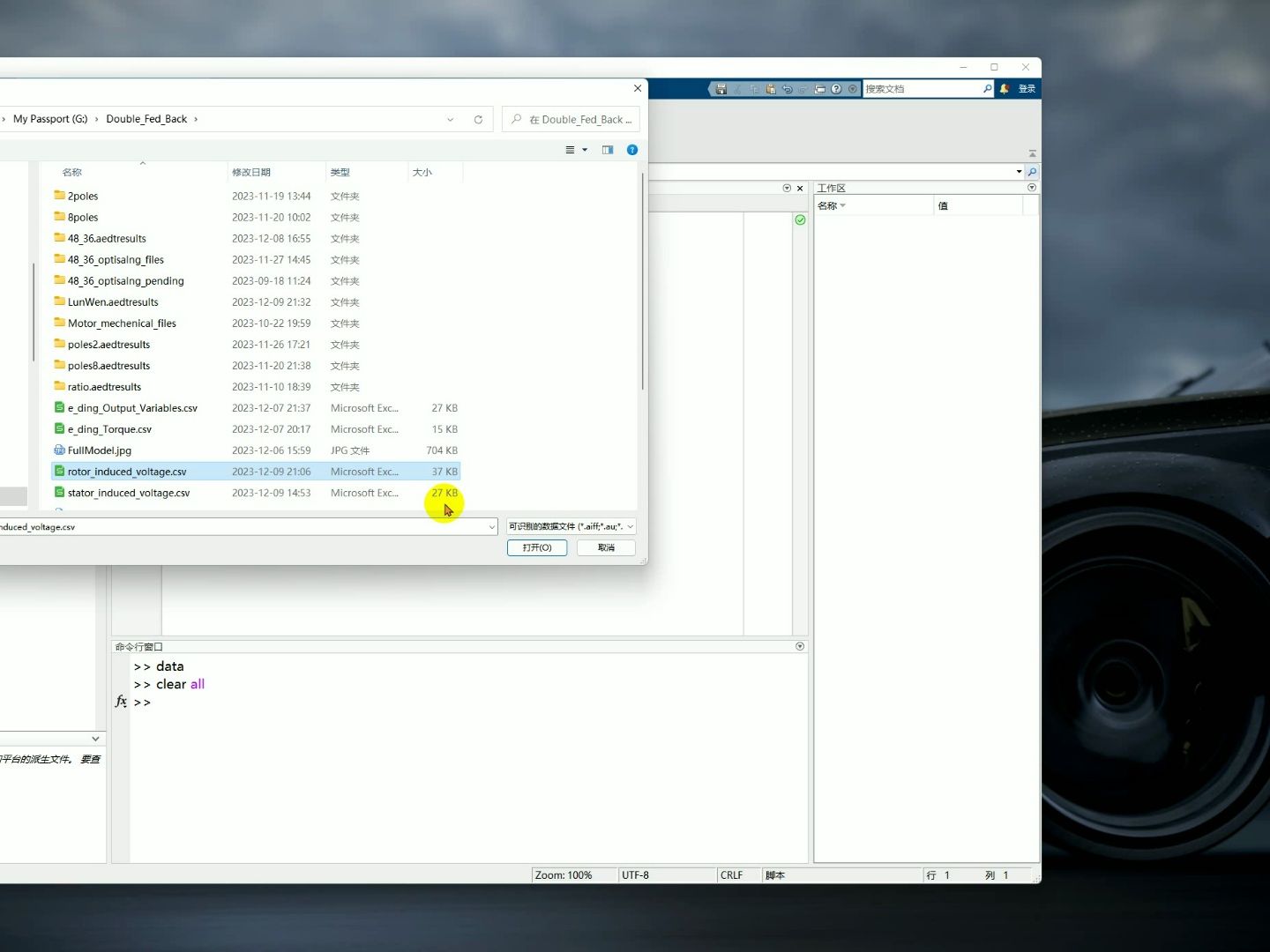Click the refresh icon in file dialog address bar

478,119
